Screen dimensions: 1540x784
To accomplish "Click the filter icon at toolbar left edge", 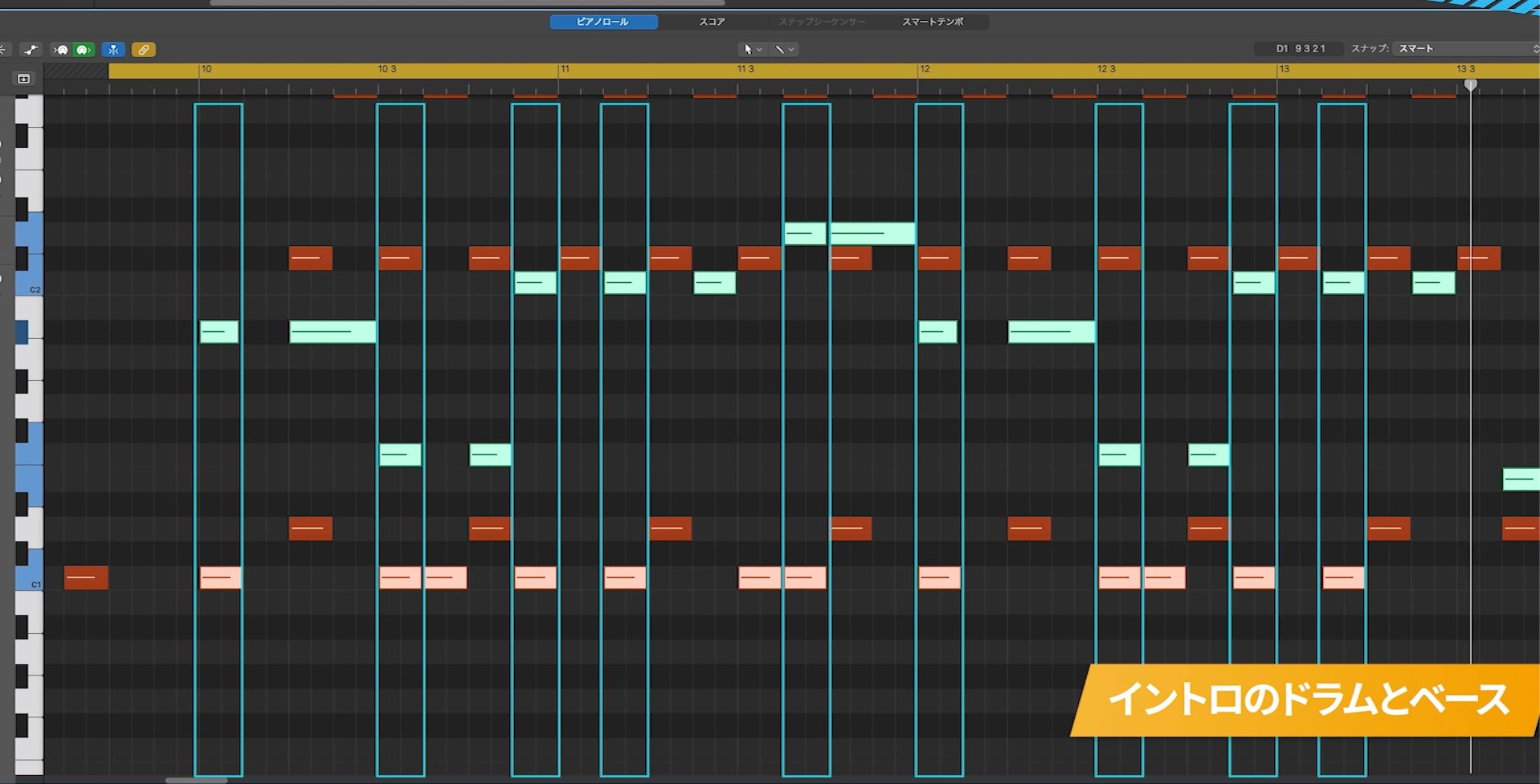I will tap(2, 50).
